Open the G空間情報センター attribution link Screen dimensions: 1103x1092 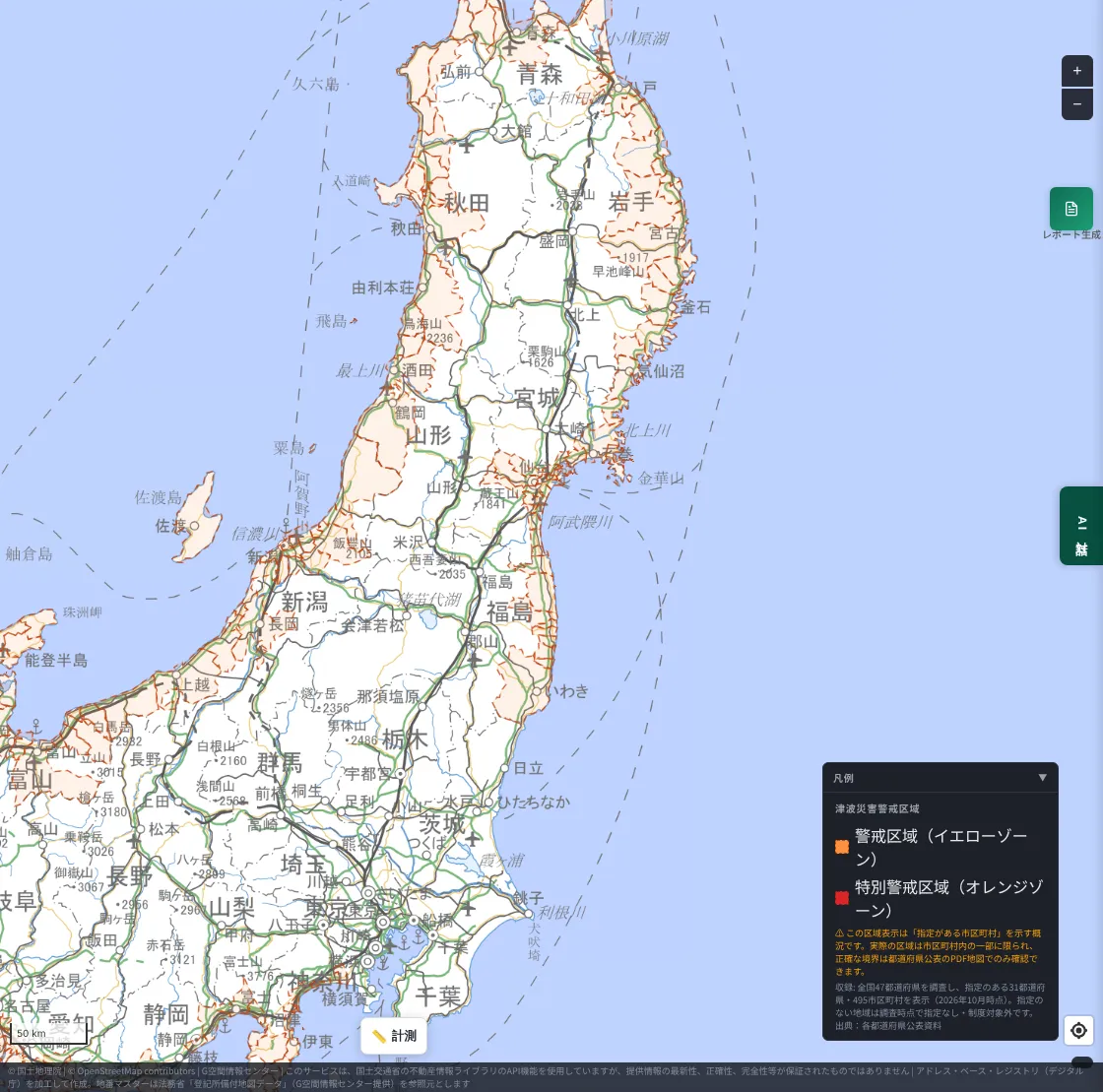pos(240,1071)
